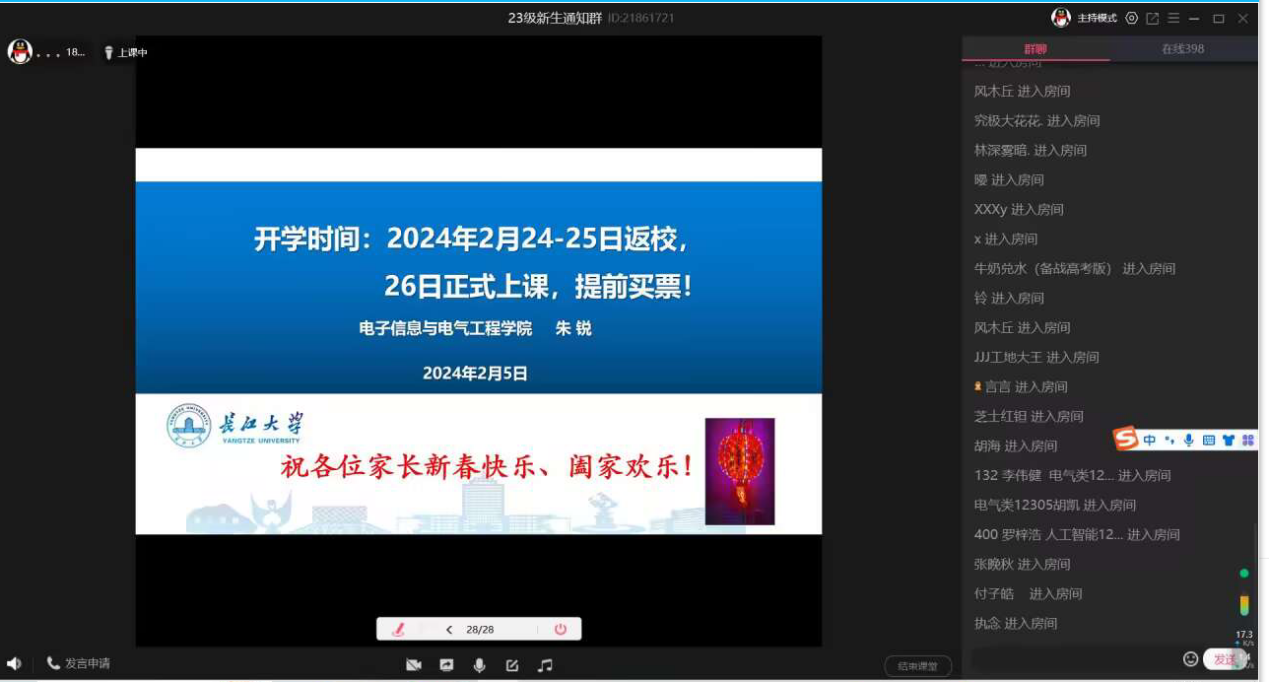Toggle the camera at the bottom toolbar

pyautogui.click(x=414, y=665)
